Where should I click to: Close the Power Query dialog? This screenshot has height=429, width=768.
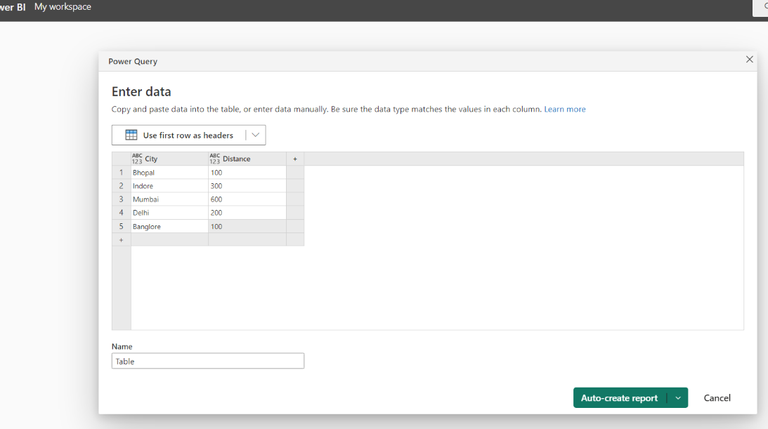[750, 60]
